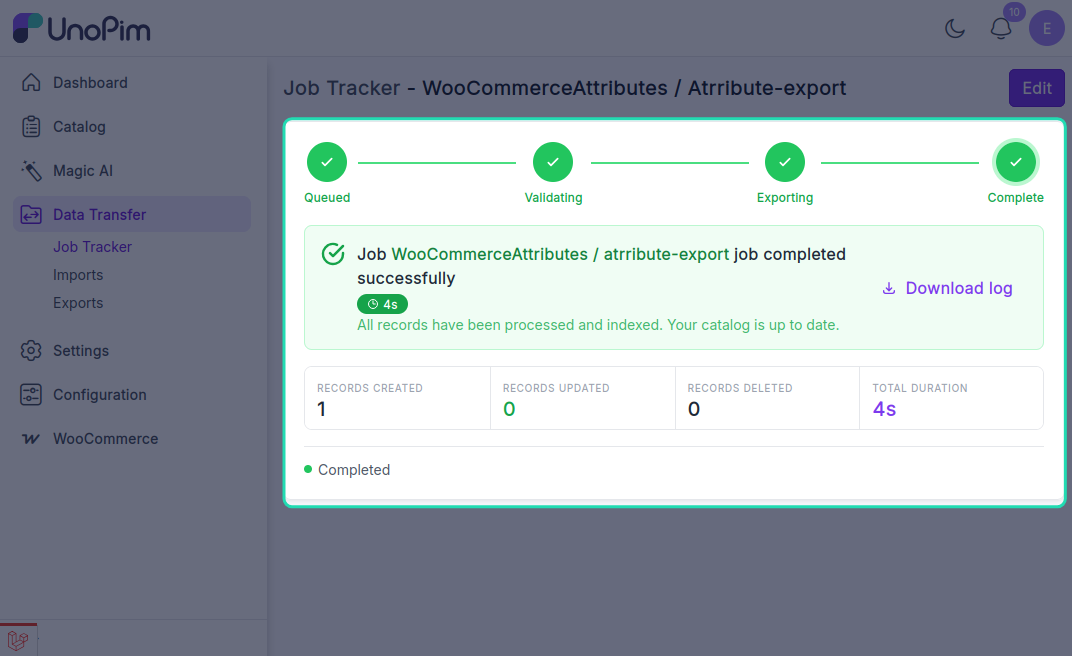The width and height of the screenshot is (1072, 656).
Task: Open notifications bell icon
Action: 1001,29
